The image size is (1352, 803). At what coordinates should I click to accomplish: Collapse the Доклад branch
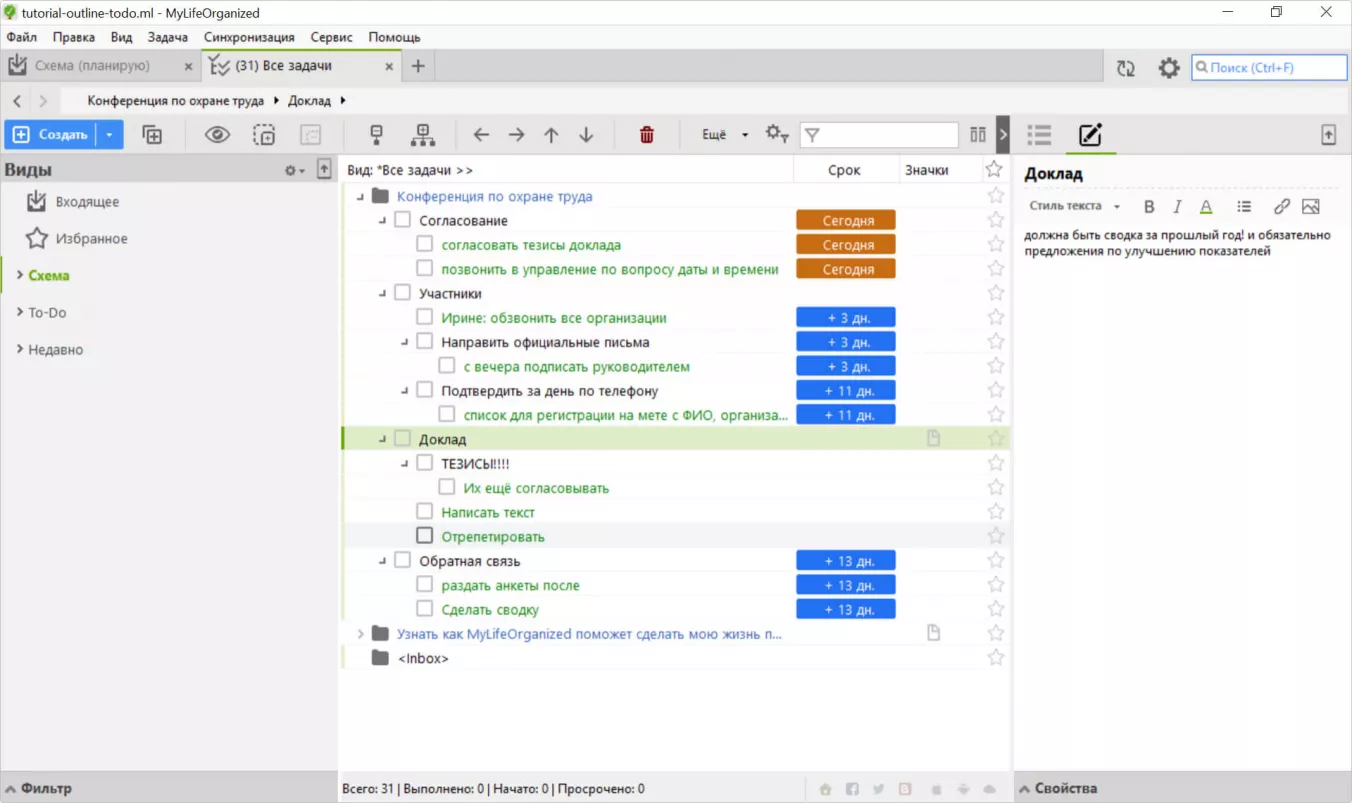pyautogui.click(x=382, y=440)
